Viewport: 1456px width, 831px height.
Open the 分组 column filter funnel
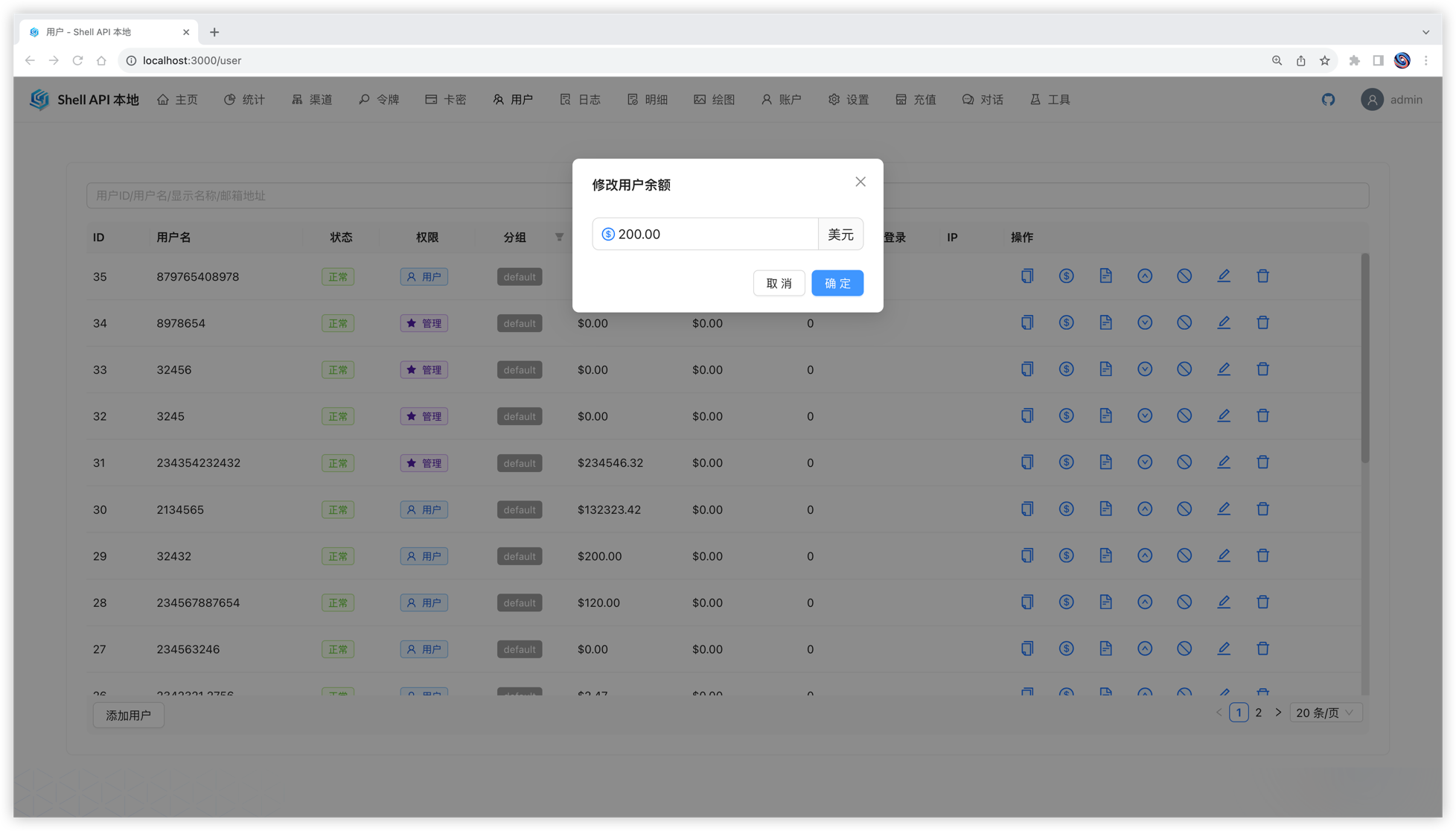point(559,237)
